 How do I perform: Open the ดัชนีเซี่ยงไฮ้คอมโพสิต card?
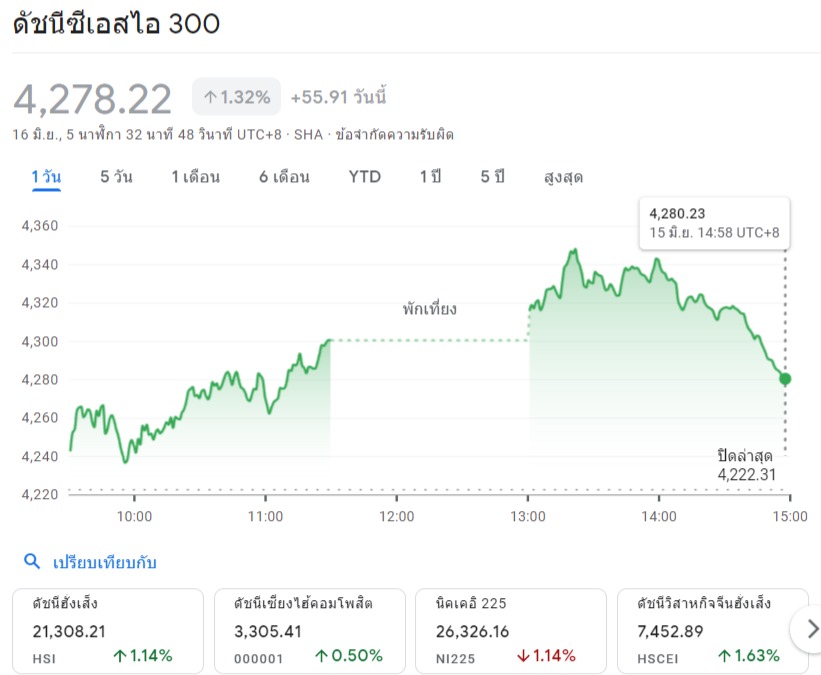pyautogui.click(x=309, y=631)
